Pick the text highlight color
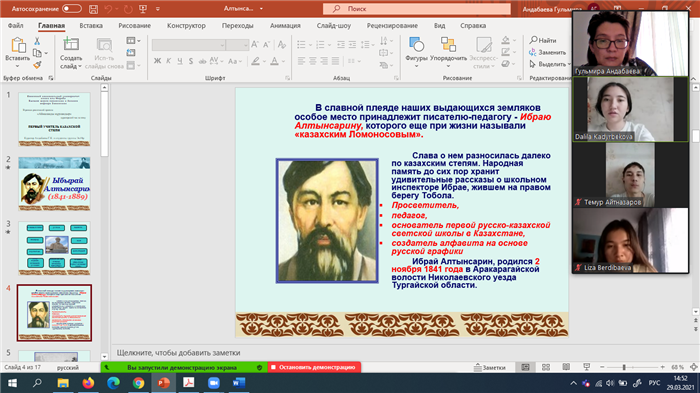700x393 pixels. (x=255, y=61)
